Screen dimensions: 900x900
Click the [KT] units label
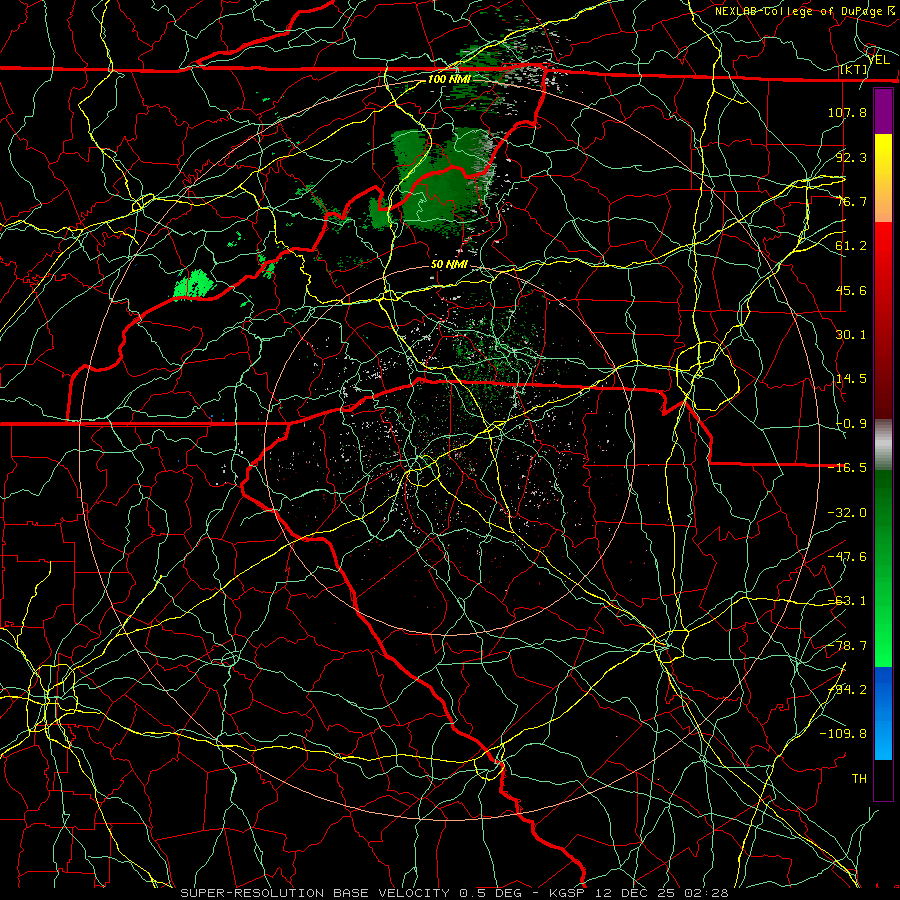(x=854, y=70)
